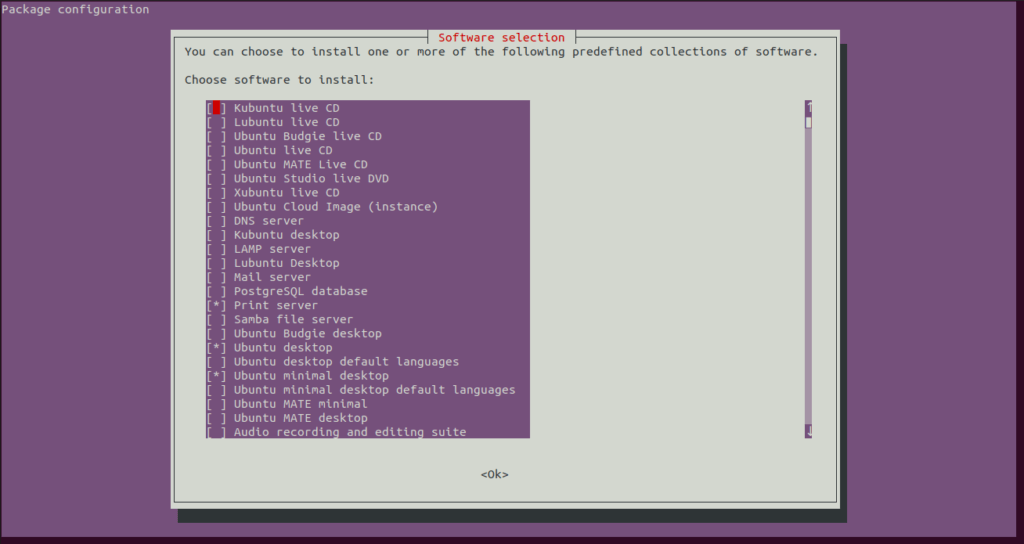
Task: Click the 'Audio recording and editing suite' label
Action: point(350,432)
